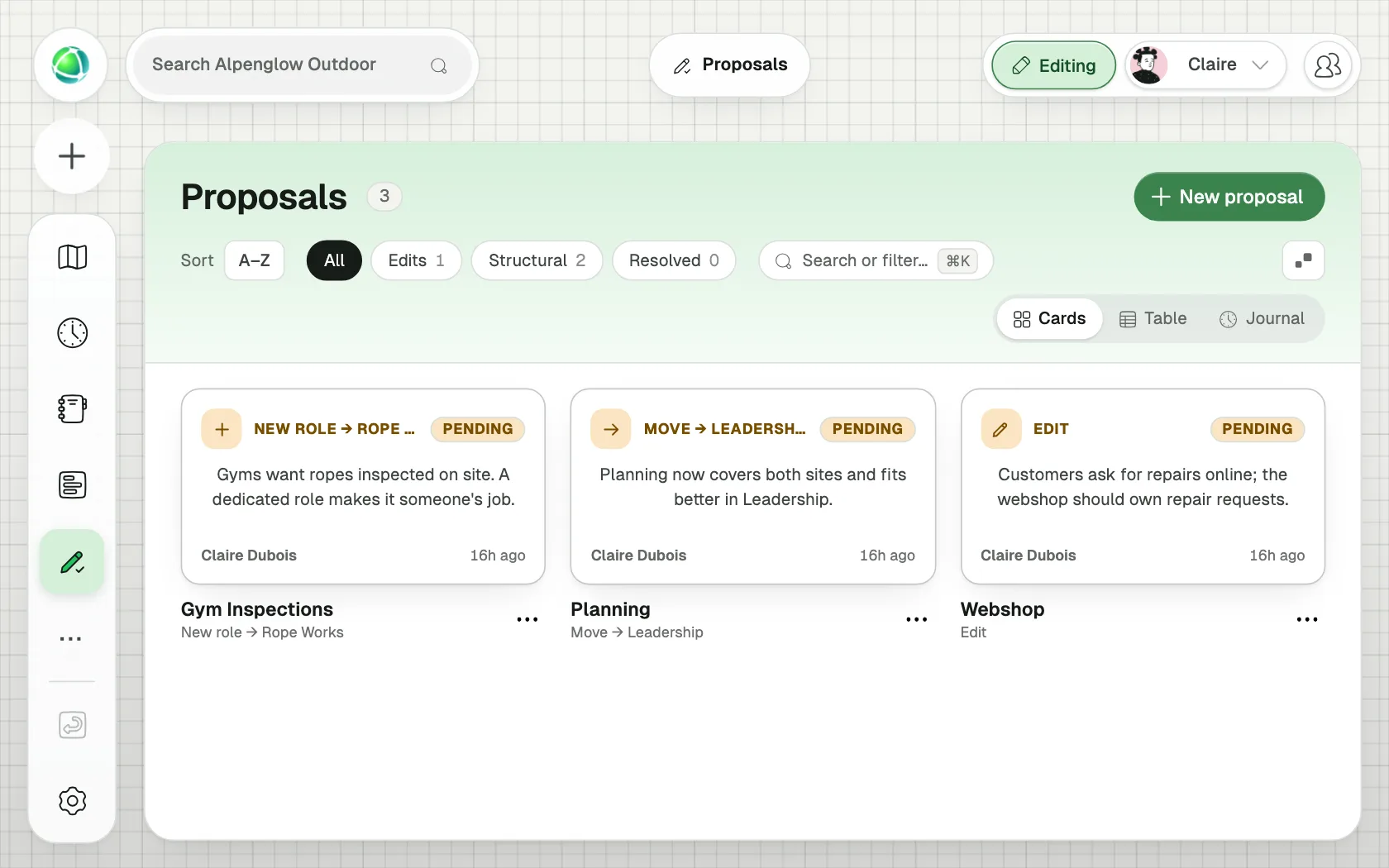Open Gym Inspections more options menu
The image size is (1389, 868).
(527, 619)
